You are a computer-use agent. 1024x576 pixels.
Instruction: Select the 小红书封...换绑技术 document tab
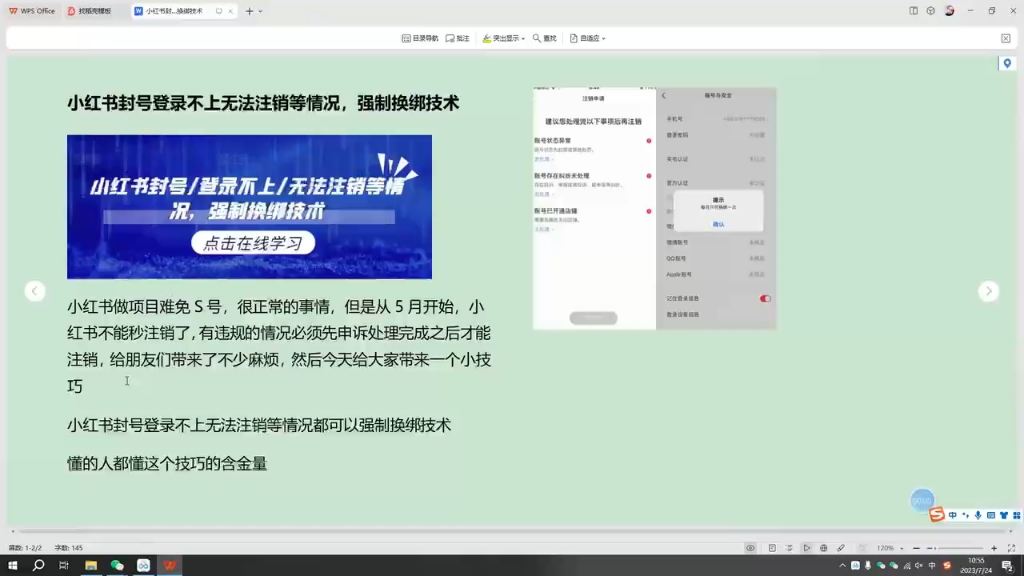pos(174,11)
